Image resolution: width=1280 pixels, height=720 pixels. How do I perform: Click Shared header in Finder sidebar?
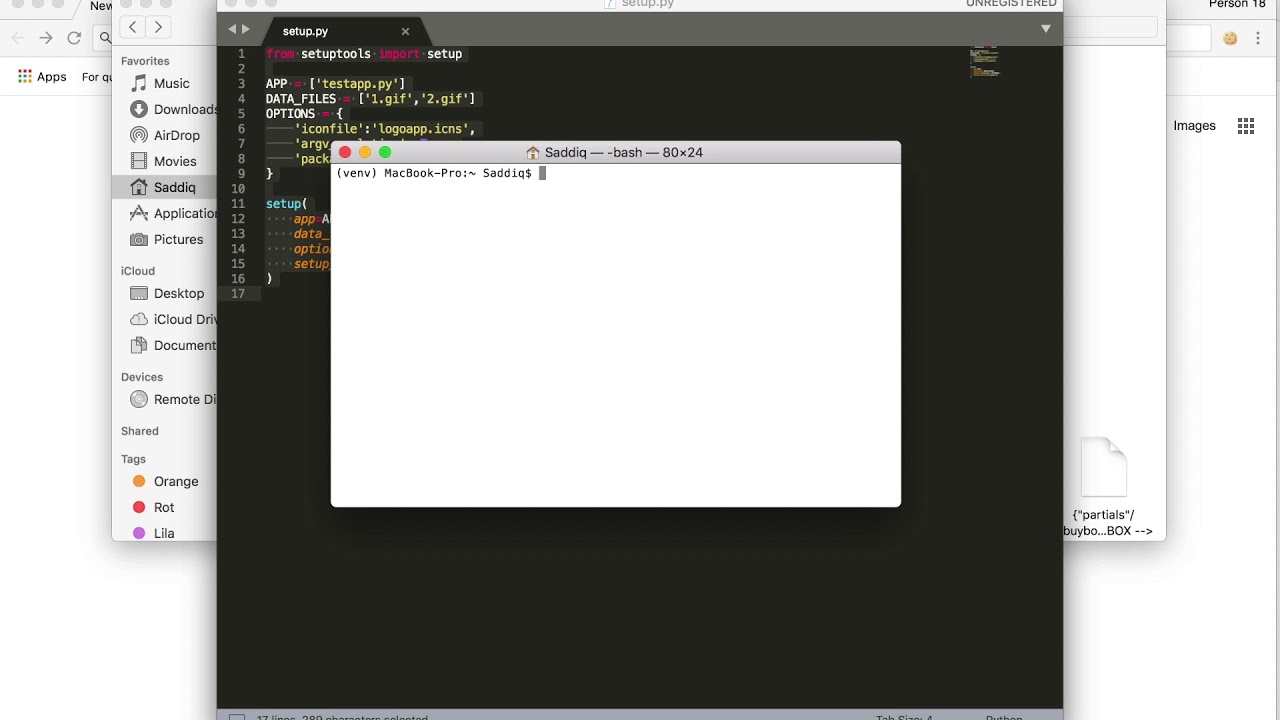140,431
